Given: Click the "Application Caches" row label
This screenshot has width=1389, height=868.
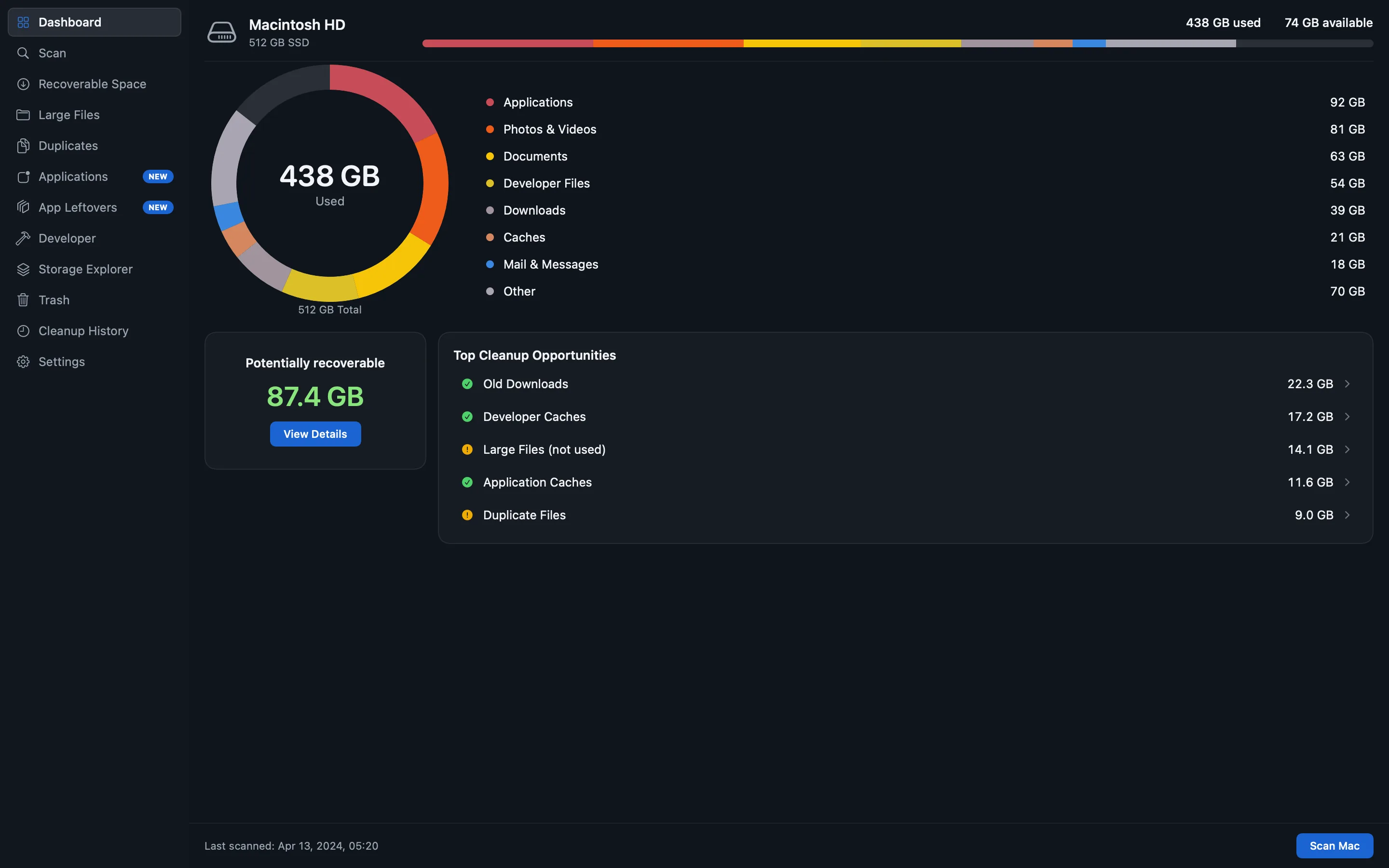Looking at the screenshot, I should click(537, 482).
